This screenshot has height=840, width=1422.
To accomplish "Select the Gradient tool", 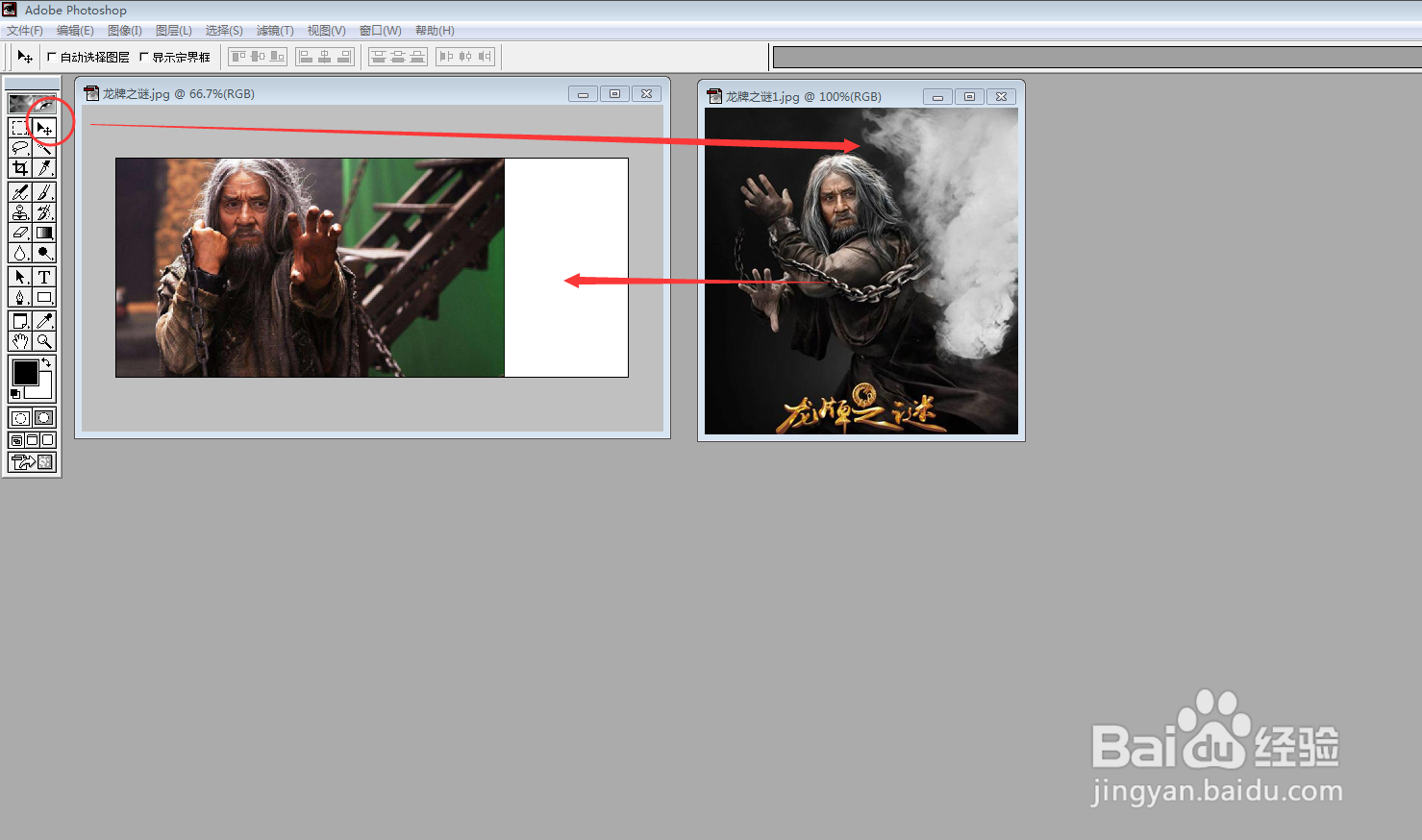I will click(44, 233).
